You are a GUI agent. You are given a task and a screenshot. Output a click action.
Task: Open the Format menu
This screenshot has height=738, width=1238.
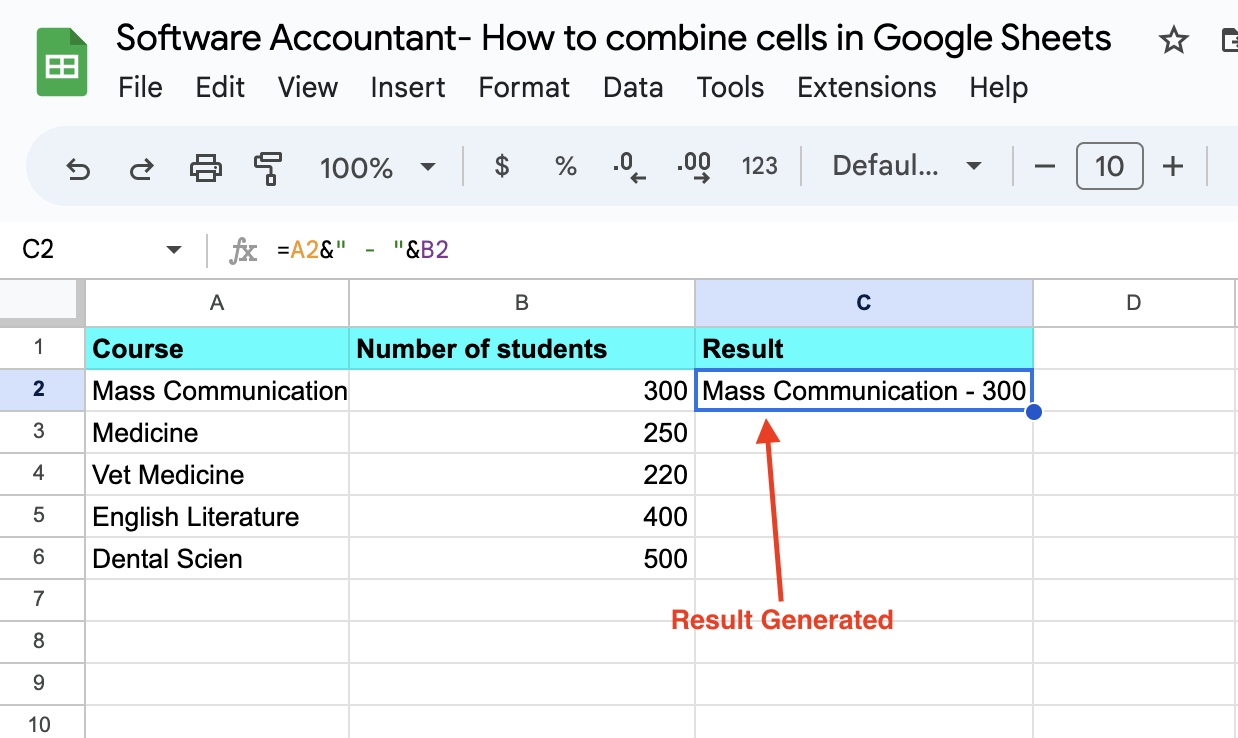tap(524, 87)
